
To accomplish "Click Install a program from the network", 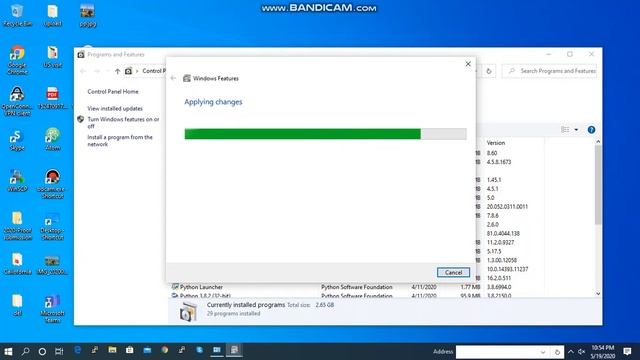I will coord(120,140).
